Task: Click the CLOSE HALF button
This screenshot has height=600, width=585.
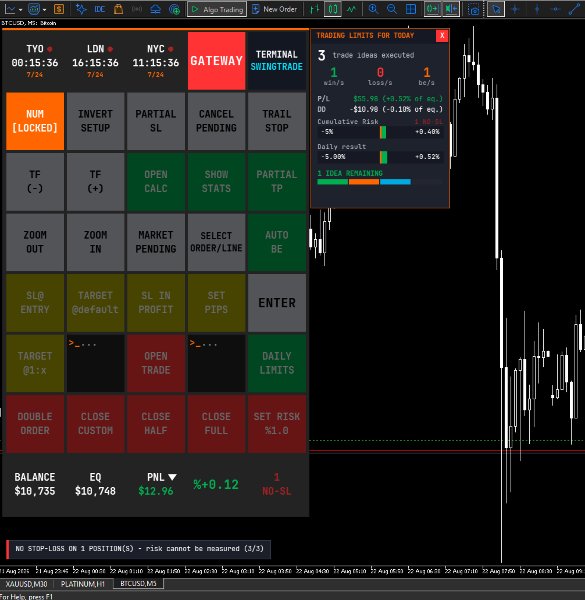Action: pyautogui.click(x=156, y=424)
